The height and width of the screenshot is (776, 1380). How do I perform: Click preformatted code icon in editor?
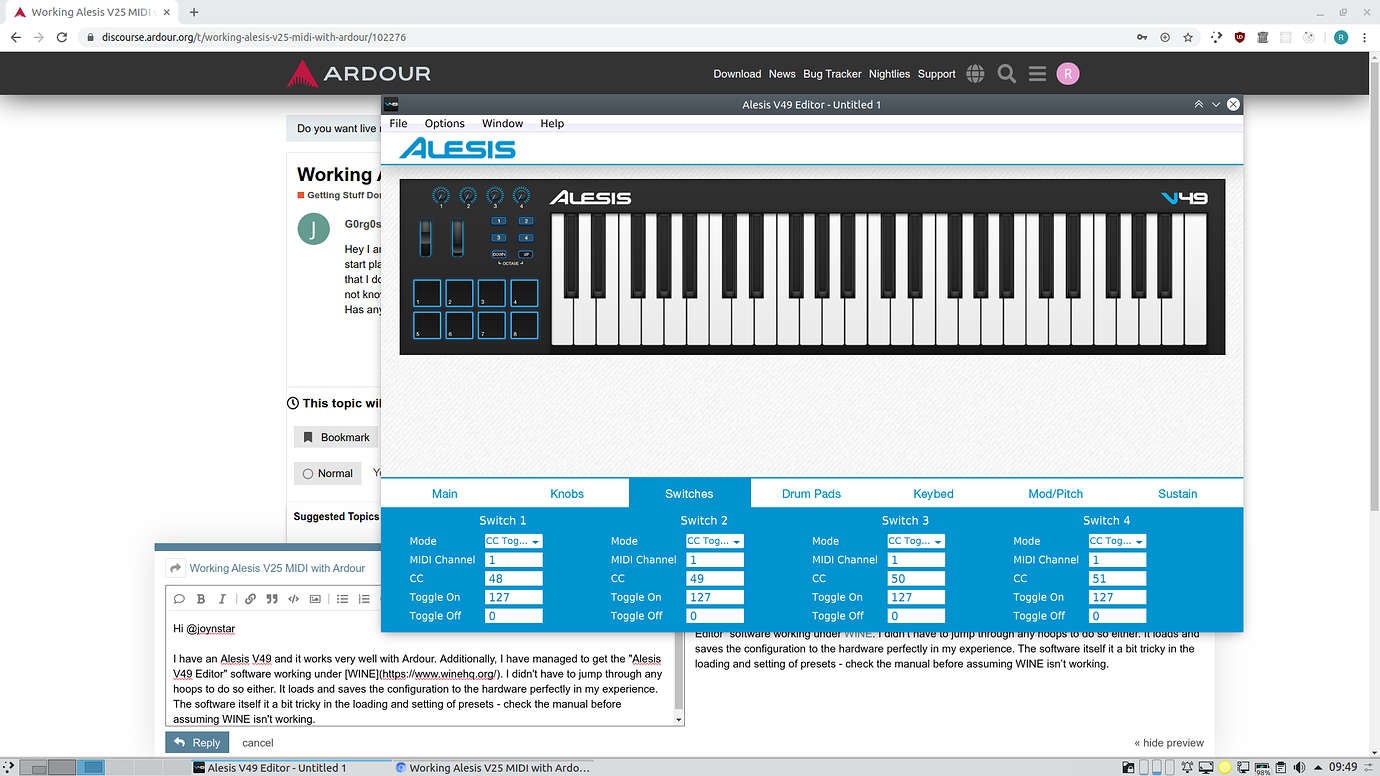click(293, 599)
